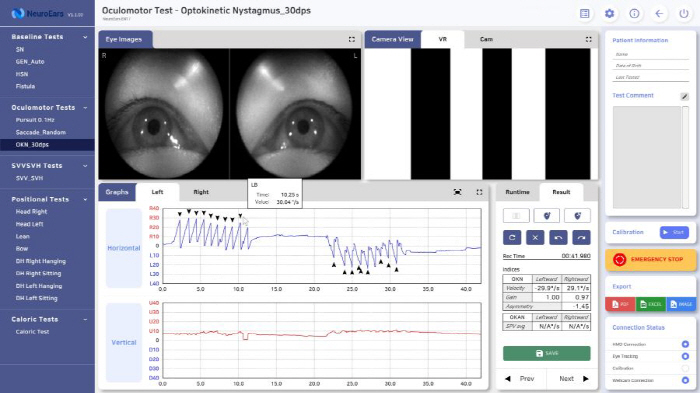
Task: Select the Left eye graph tab
Action: coord(158,192)
